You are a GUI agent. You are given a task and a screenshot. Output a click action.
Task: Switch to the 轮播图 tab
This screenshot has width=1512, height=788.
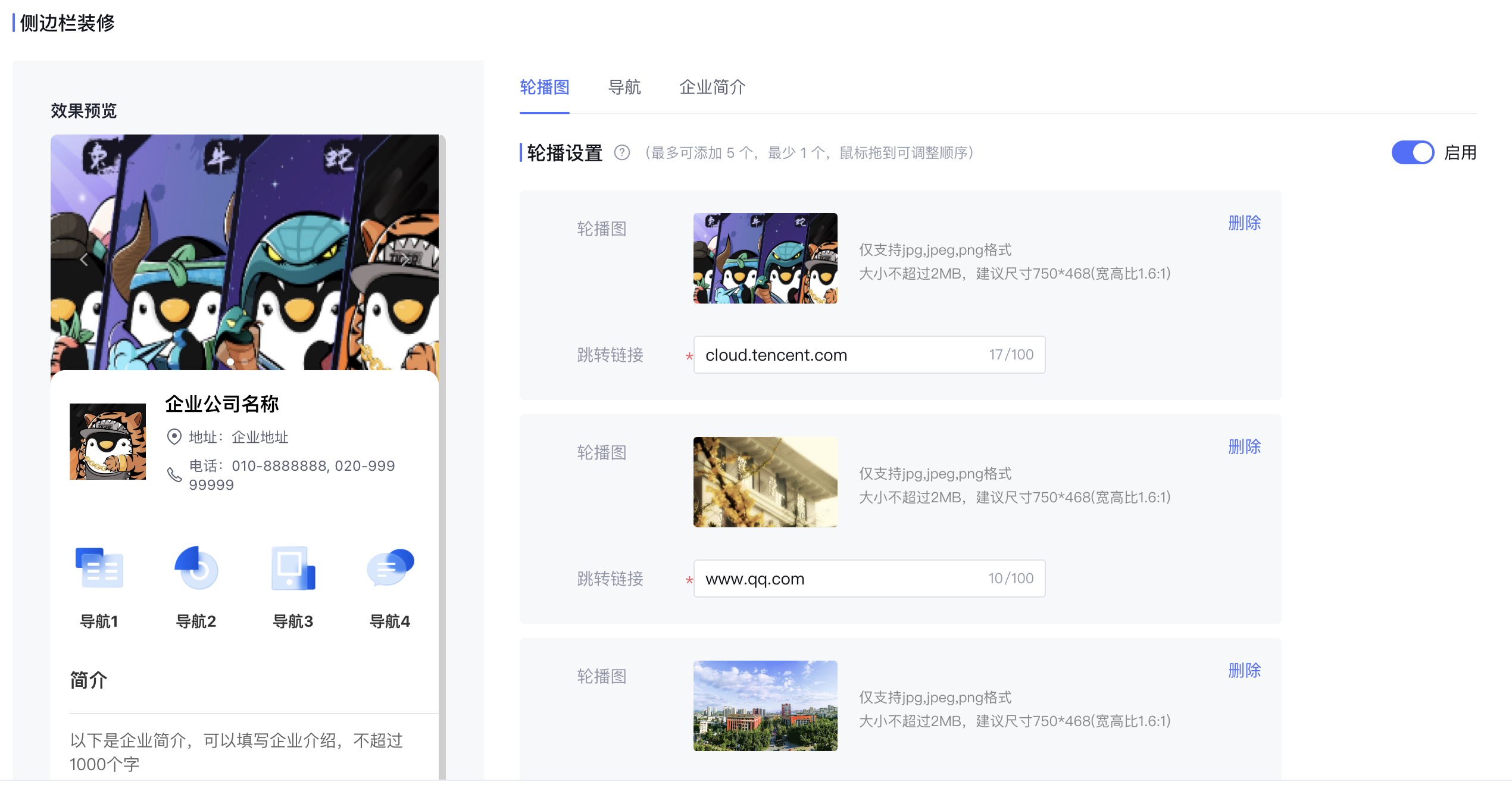coord(545,87)
